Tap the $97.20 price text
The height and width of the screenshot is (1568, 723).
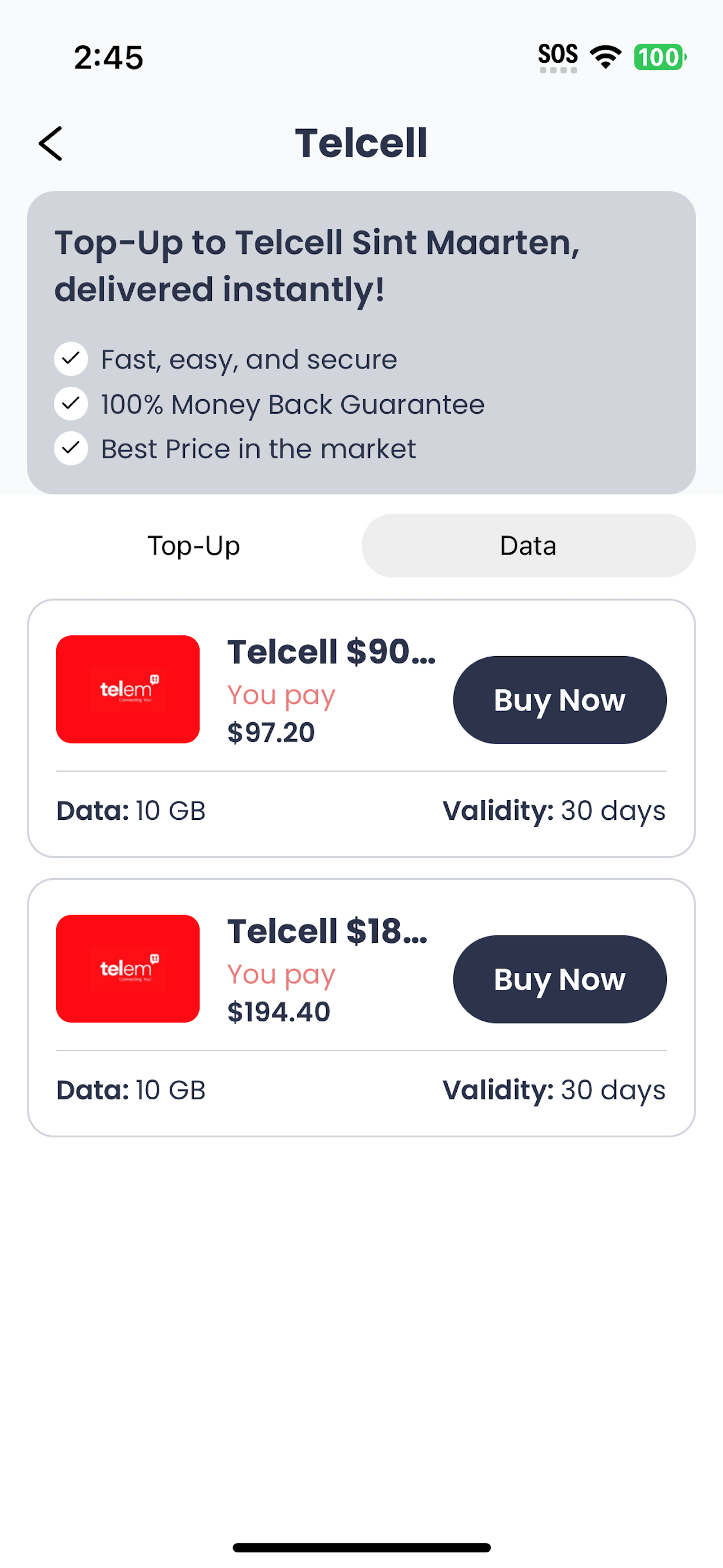(271, 732)
